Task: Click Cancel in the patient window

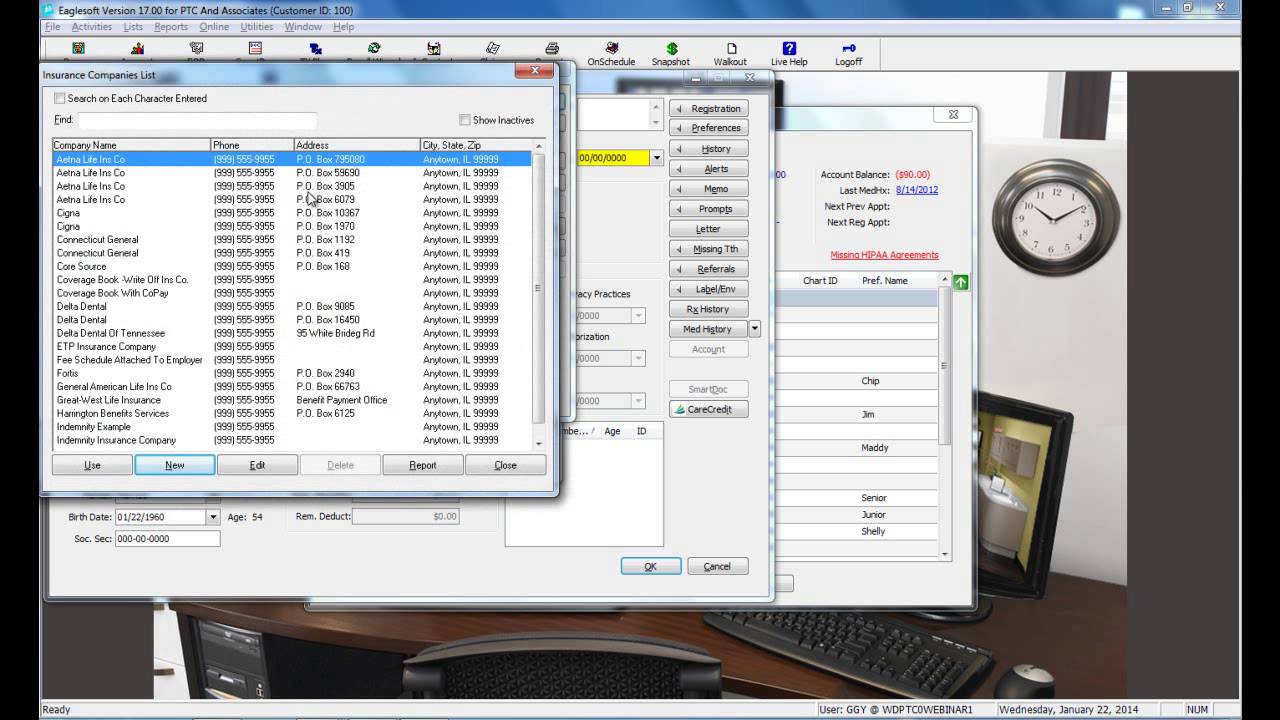Action: (x=718, y=566)
